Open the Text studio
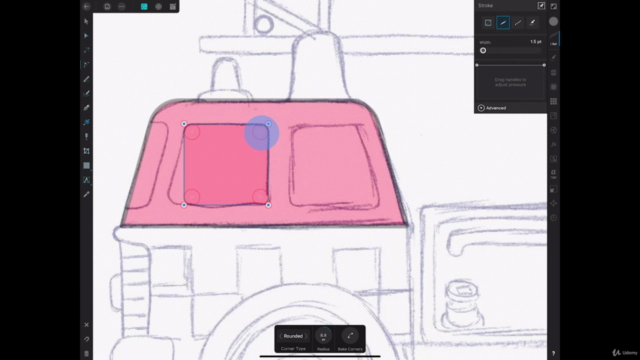Screen dimensions: 640x360 [553, 173]
